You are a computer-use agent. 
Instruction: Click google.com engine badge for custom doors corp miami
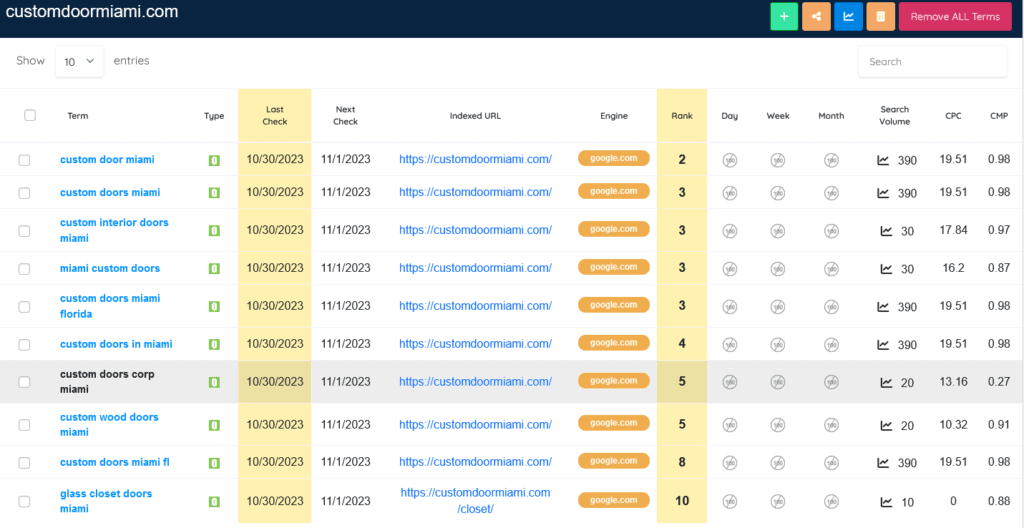click(x=613, y=381)
